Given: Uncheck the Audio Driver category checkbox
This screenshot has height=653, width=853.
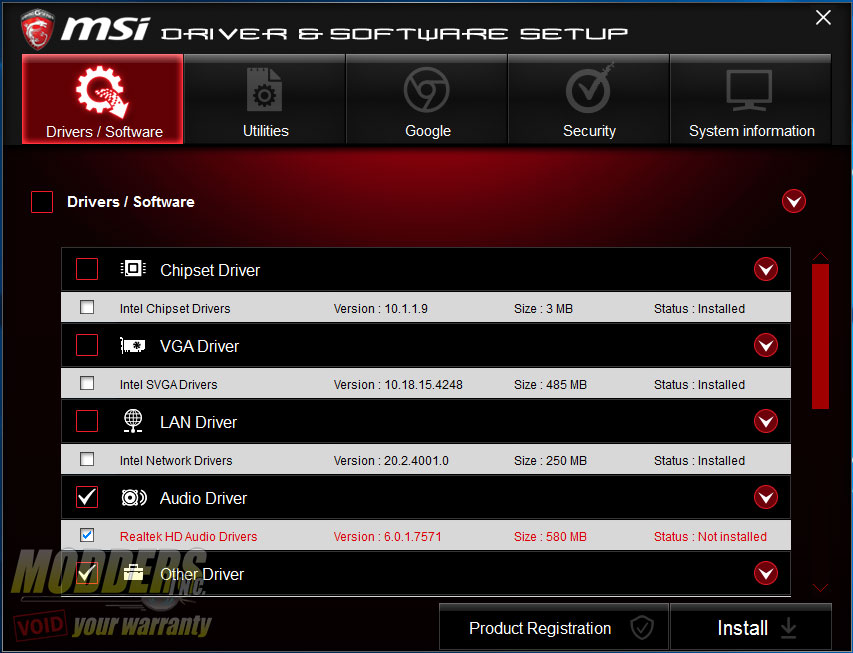Looking at the screenshot, I should pyautogui.click(x=87, y=497).
